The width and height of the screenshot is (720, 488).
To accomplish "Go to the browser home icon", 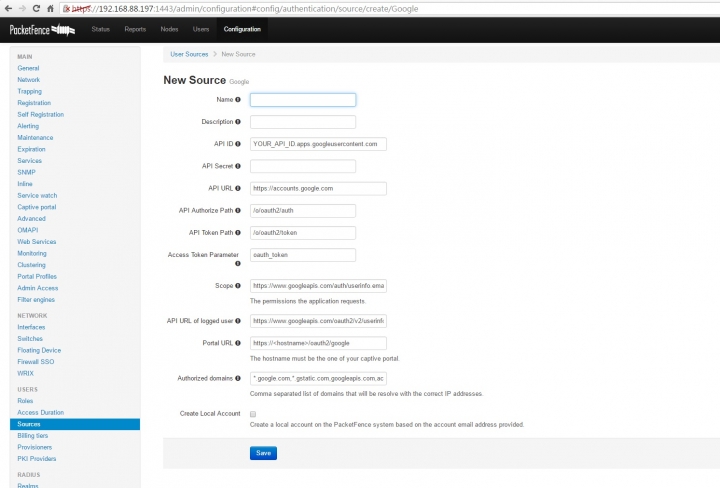I will click(51, 8).
